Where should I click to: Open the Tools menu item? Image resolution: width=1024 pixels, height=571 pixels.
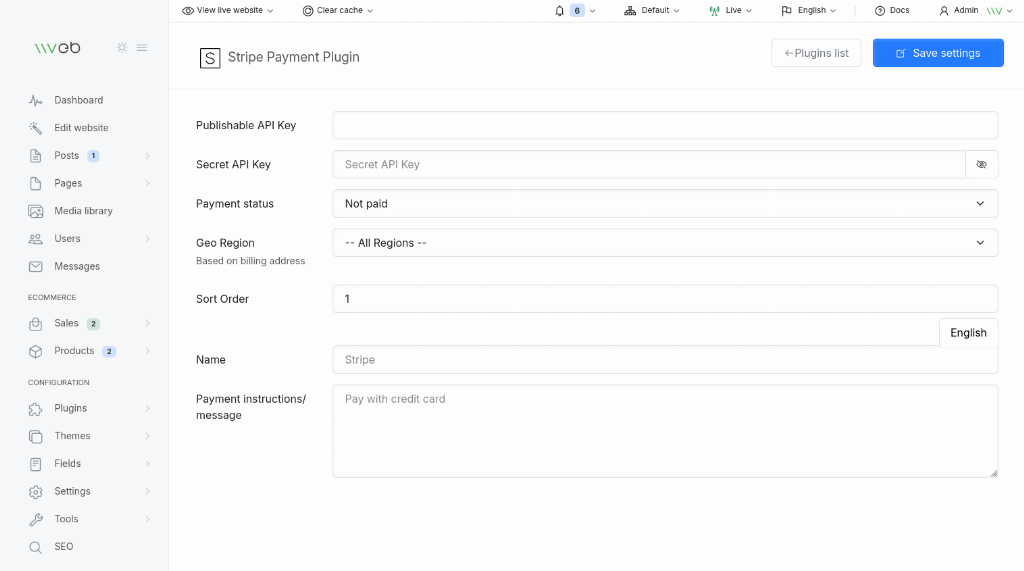click(x=66, y=519)
